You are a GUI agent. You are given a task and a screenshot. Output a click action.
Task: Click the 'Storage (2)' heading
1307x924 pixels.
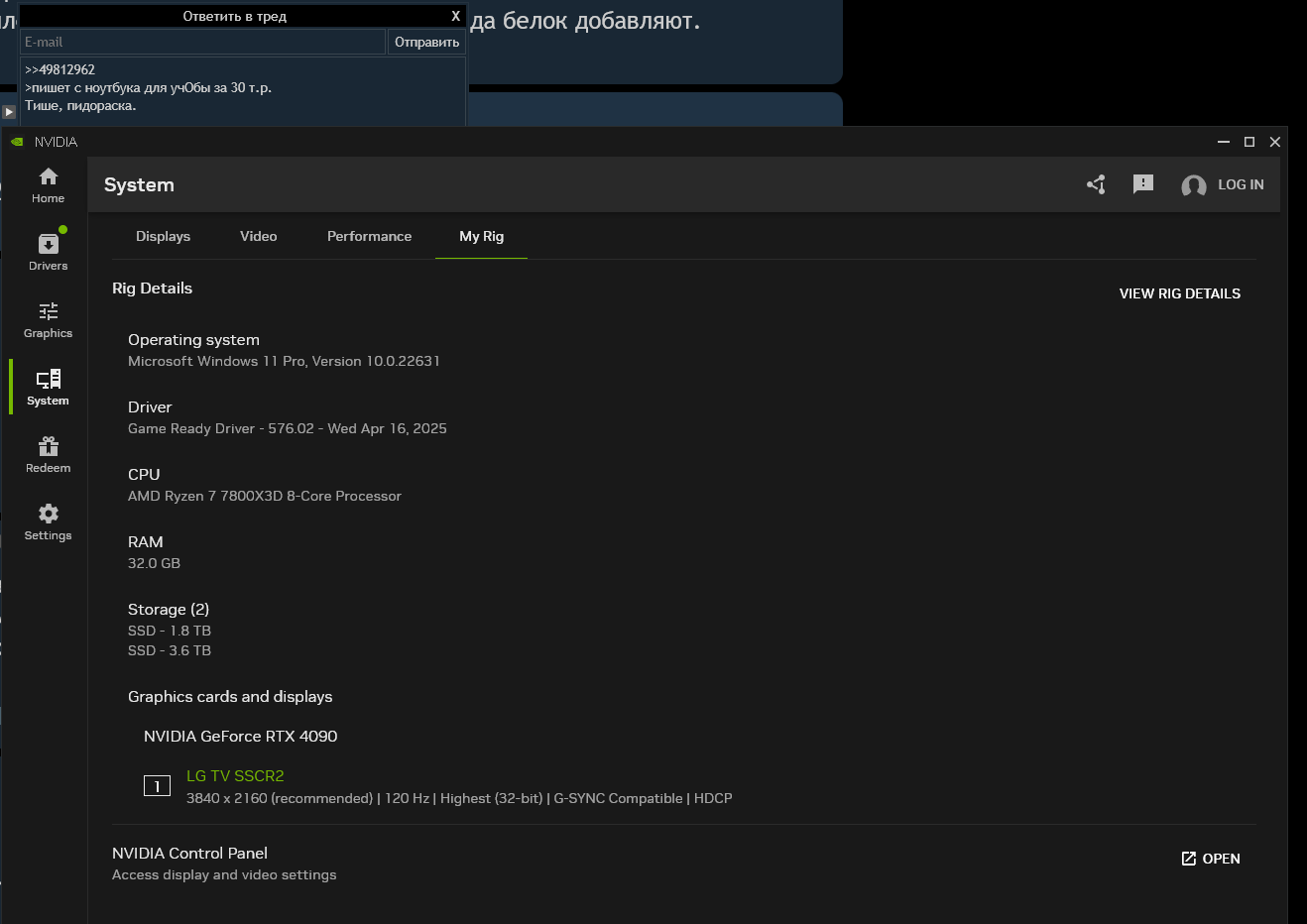click(169, 610)
